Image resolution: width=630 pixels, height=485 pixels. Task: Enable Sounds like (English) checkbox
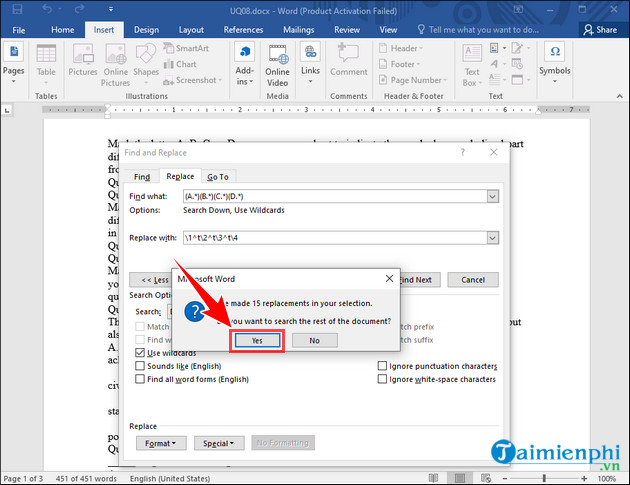140,366
